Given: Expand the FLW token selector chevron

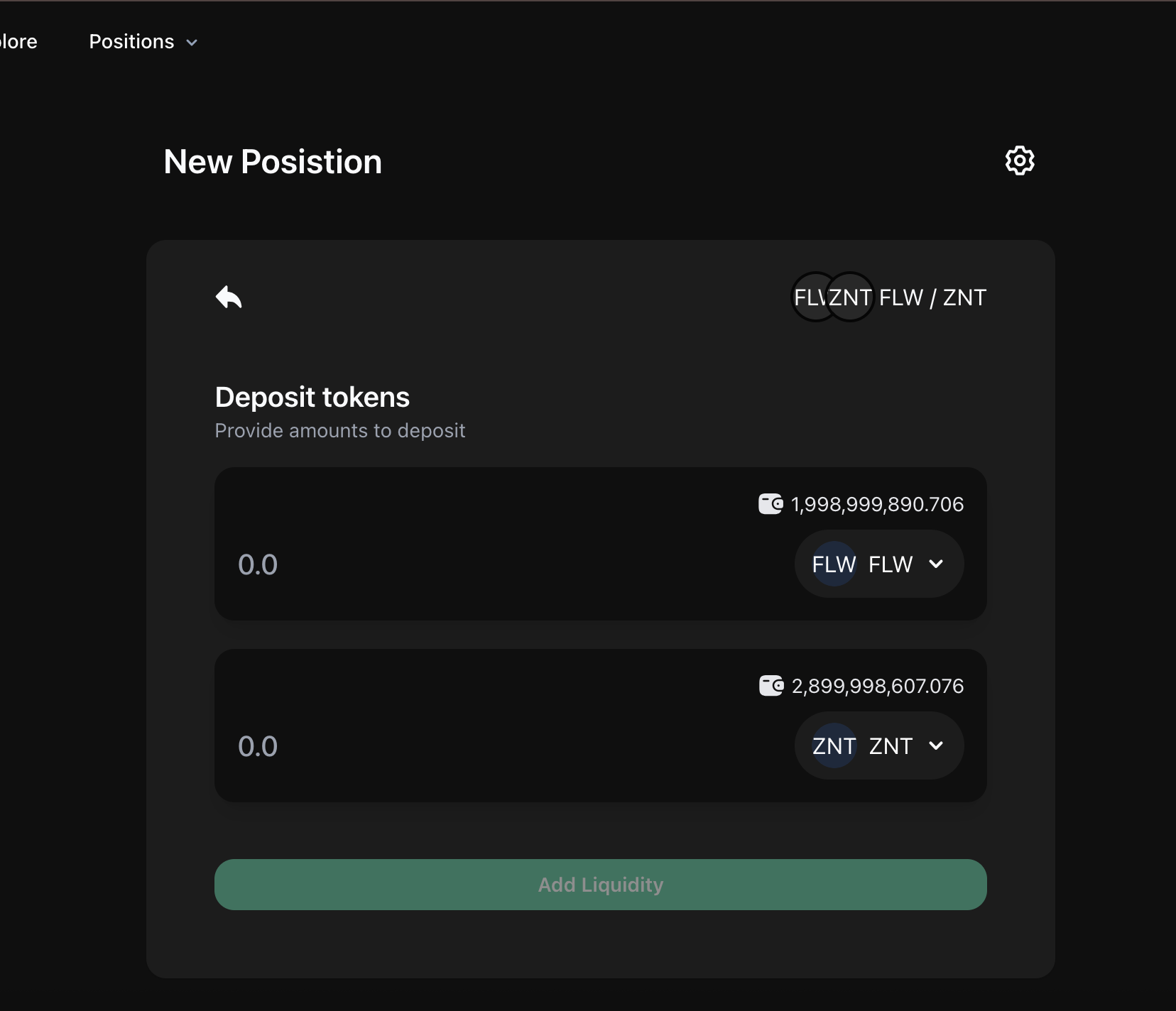Looking at the screenshot, I should click(x=936, y=564).
